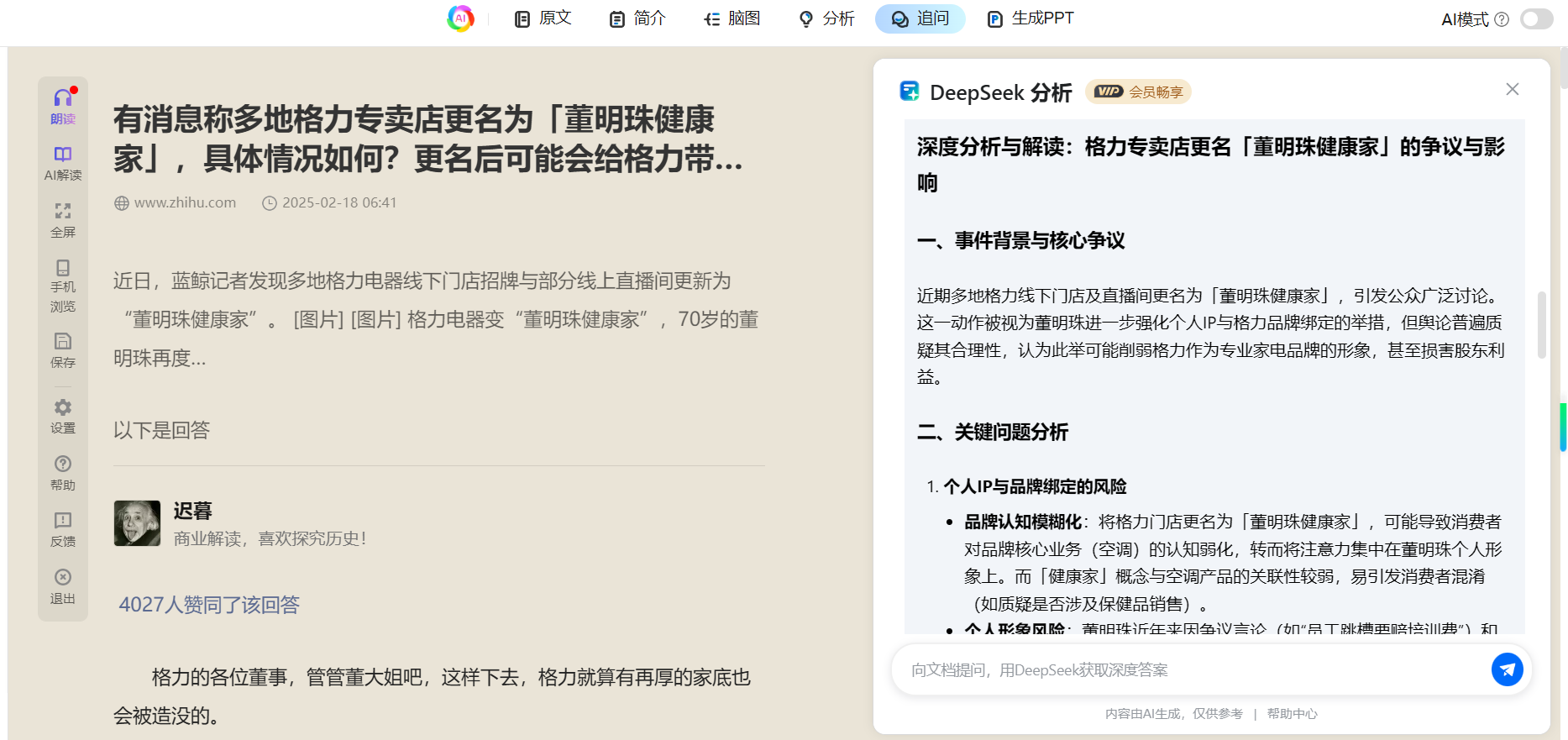Screen dimensions: 1568x740
Task: Click 以下是回答 text
Action: (x=161, y=430)
